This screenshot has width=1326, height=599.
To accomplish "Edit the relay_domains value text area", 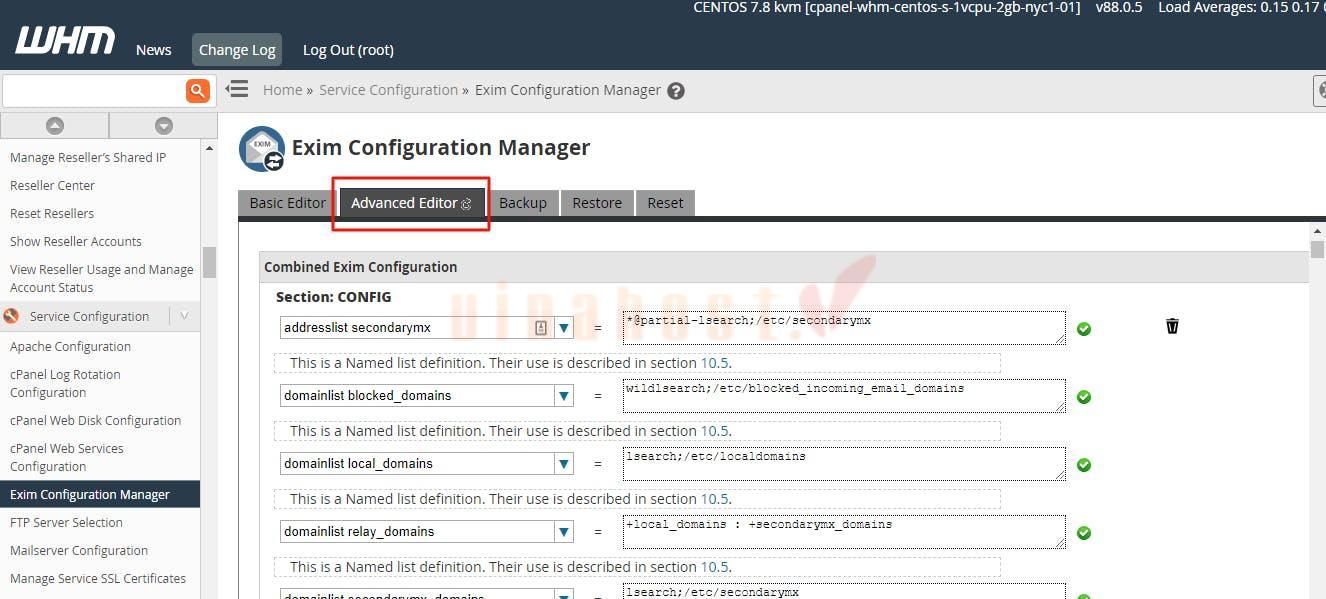I will pos(844,531).
